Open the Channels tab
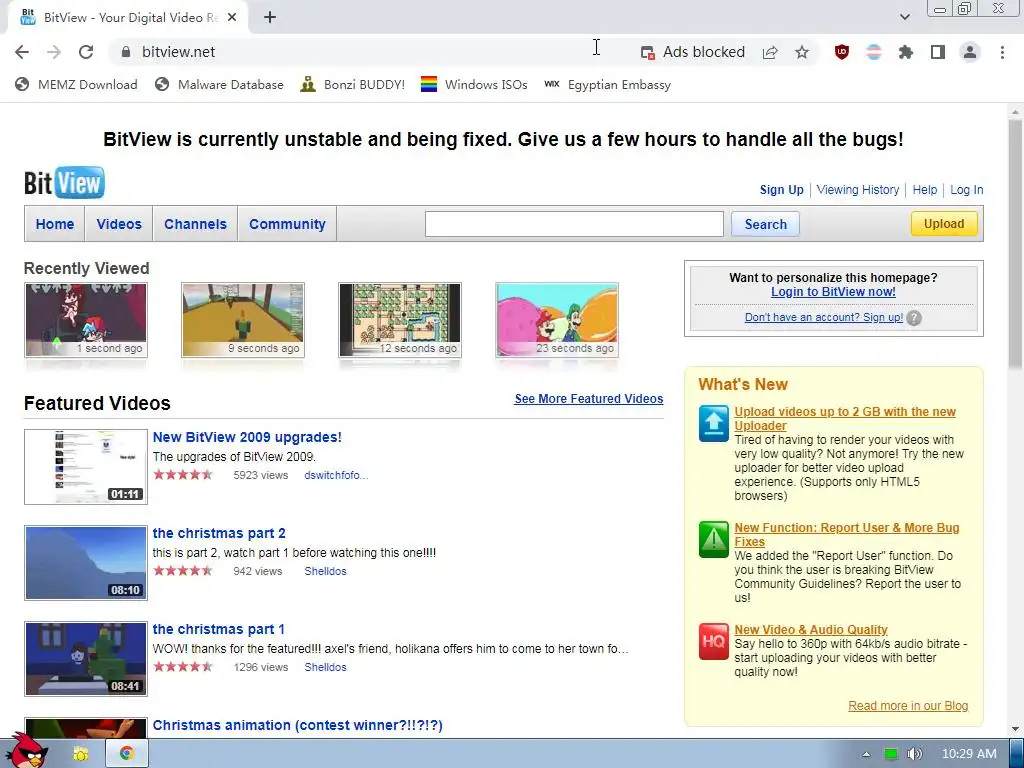Image resolution: width=1024 pixels, height=768 pixels. 195,224
